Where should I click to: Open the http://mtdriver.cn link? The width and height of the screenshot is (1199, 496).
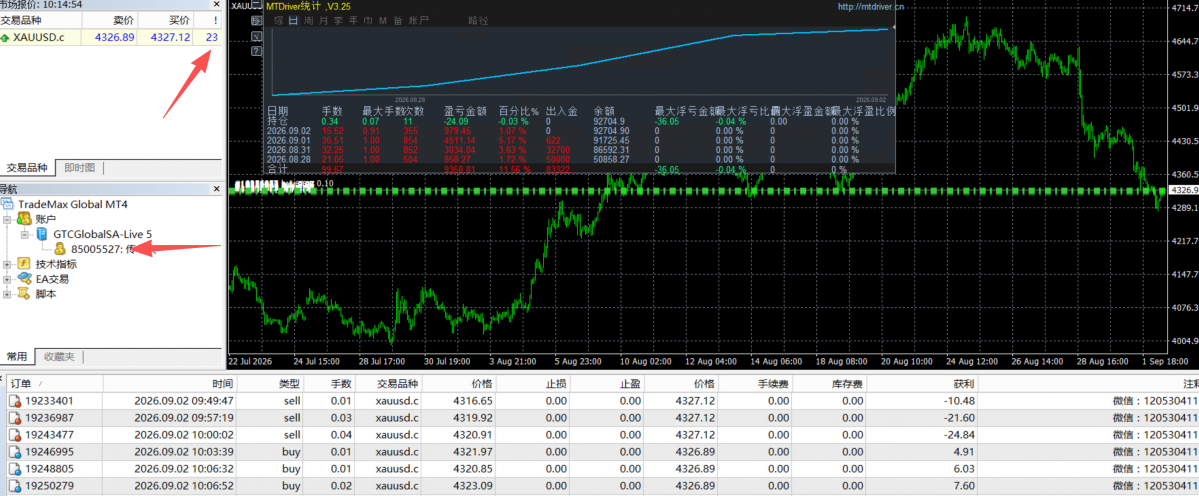click(x=871, y=6)
